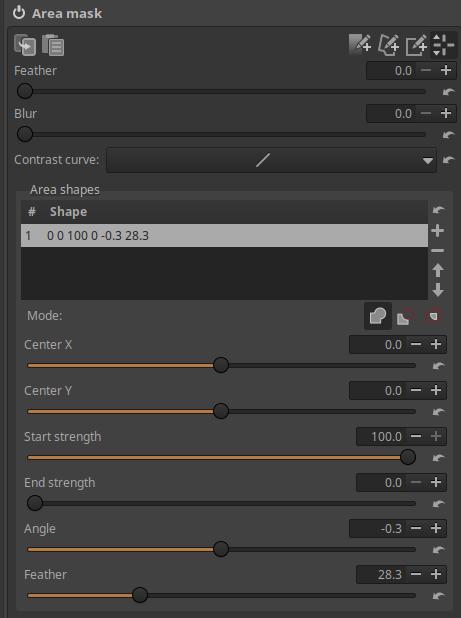Click the Start strength slider handle
The image size is (461, 618).
coord(408,457)
